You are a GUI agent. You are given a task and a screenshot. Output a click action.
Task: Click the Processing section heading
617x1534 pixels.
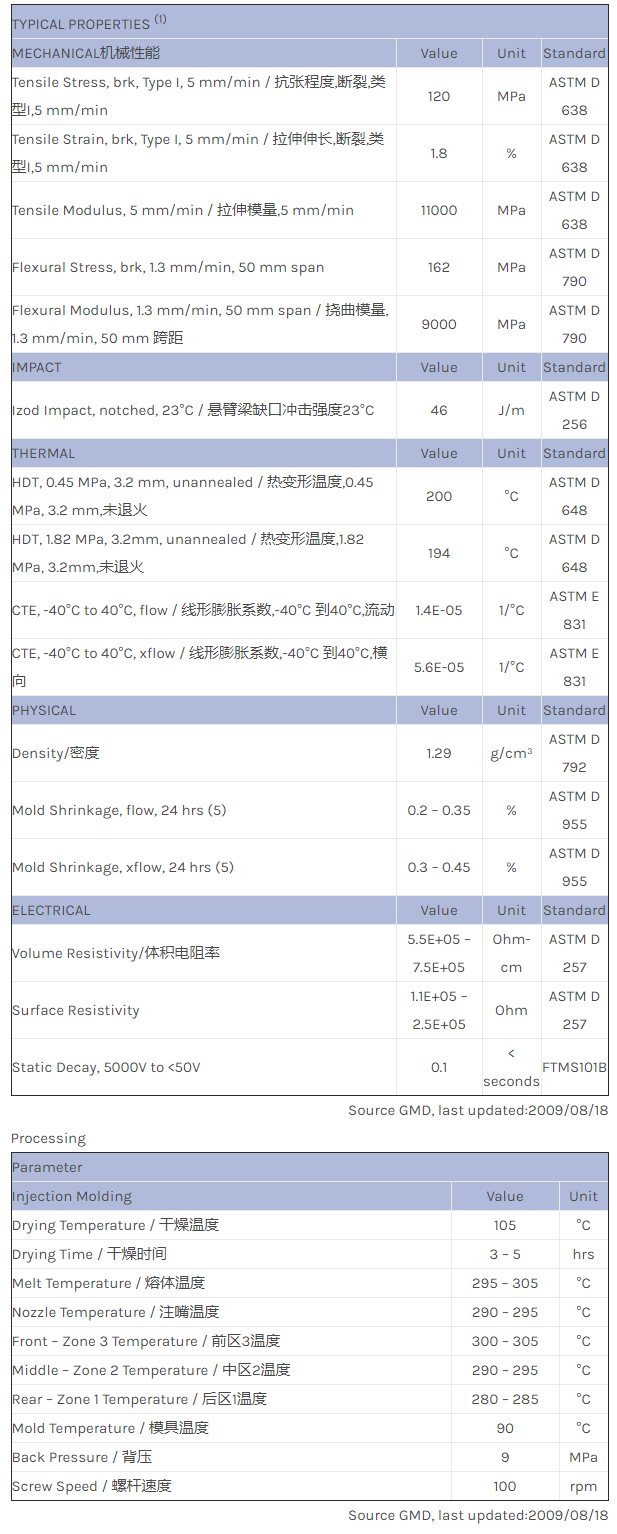[48, 1138]
